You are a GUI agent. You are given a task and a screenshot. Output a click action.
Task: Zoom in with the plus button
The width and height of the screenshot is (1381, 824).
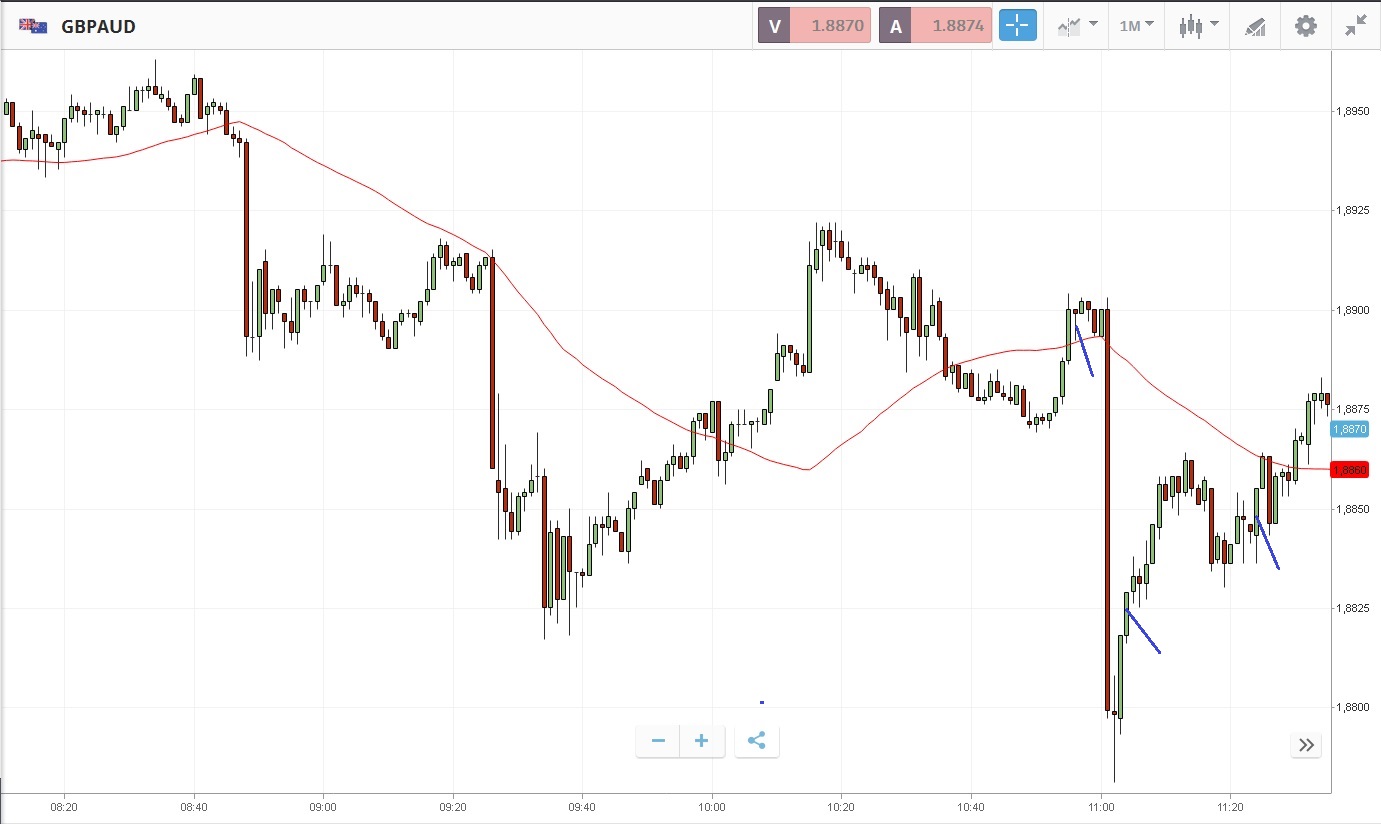(702, 741)
